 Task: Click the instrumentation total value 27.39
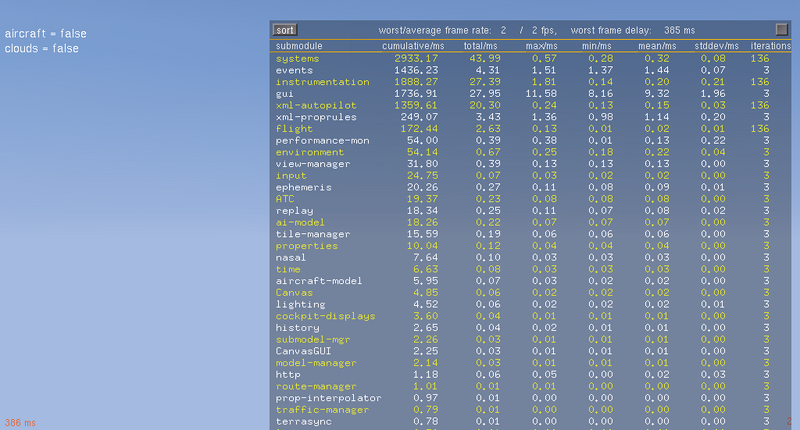point(485,82)
